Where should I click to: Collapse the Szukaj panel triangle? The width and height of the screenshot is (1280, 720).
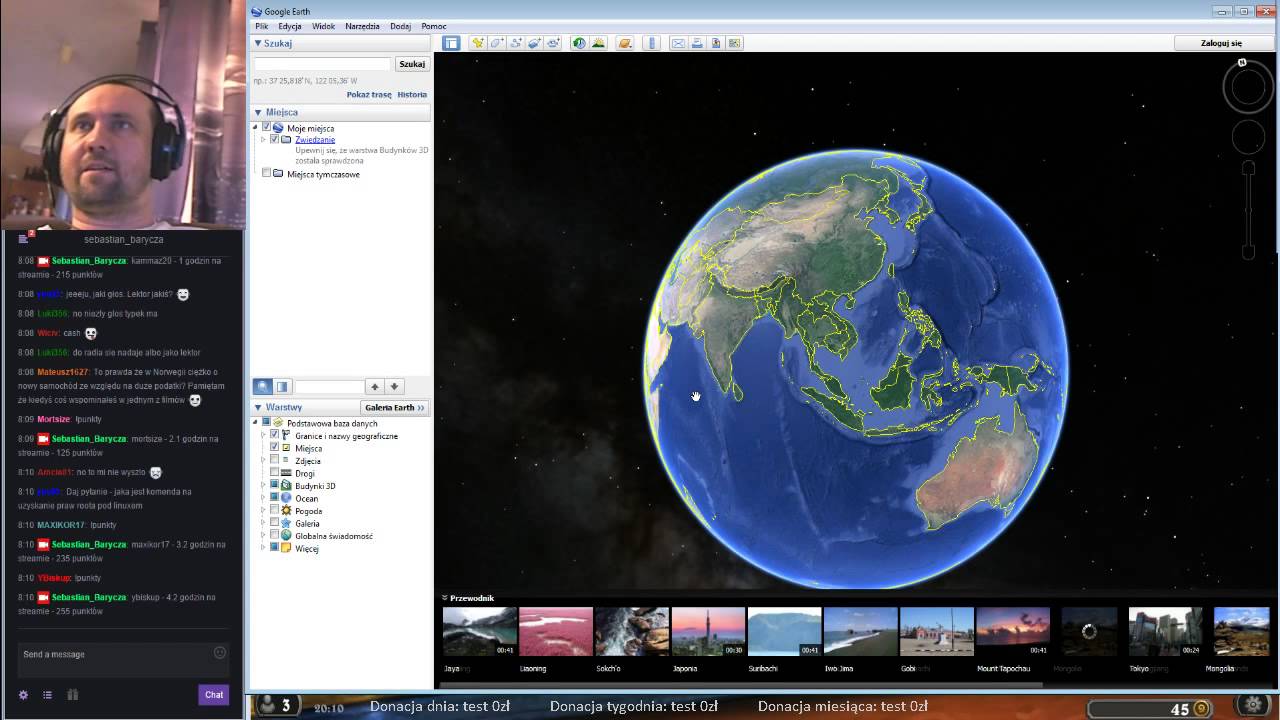pyautogui.click(x=257, y=43)
